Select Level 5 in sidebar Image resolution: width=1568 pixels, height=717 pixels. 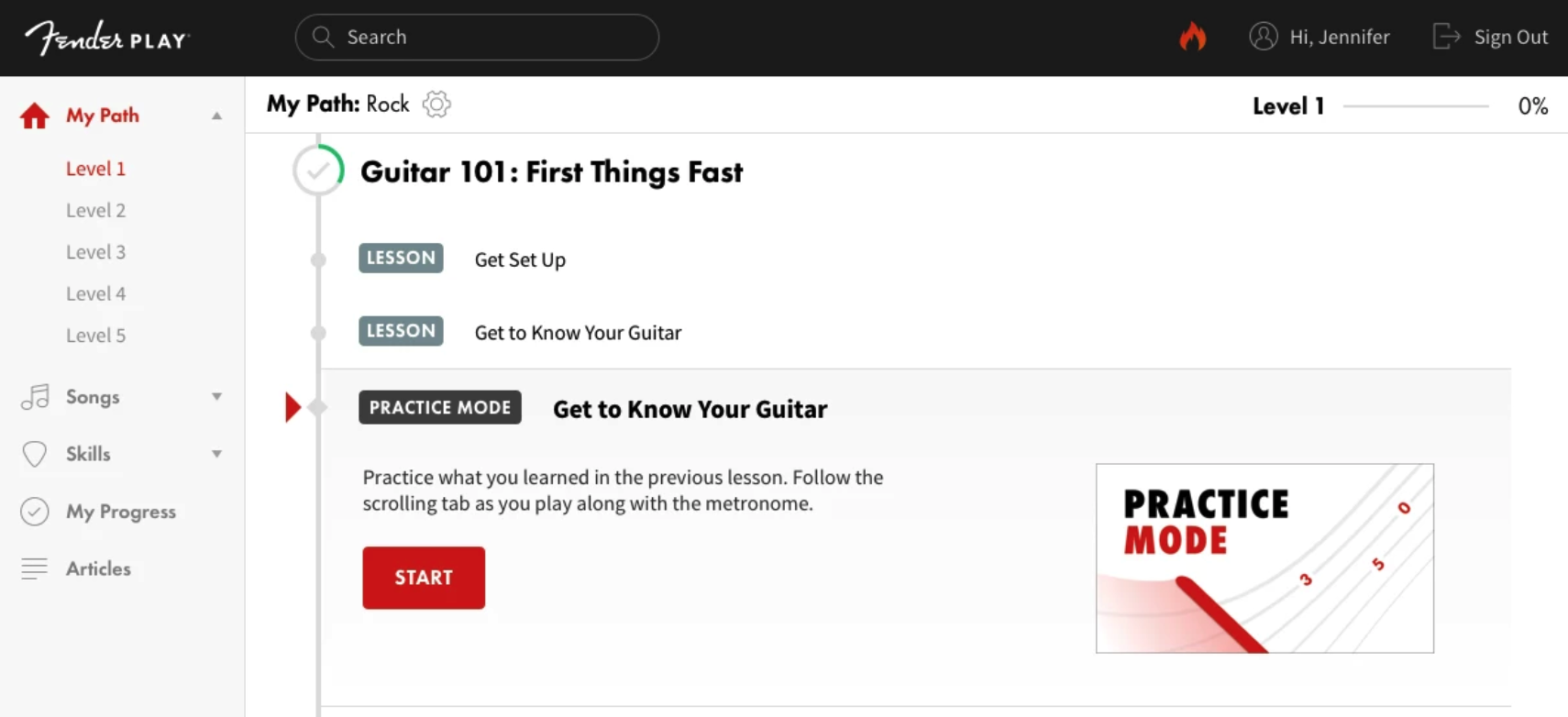click(95, 336)
